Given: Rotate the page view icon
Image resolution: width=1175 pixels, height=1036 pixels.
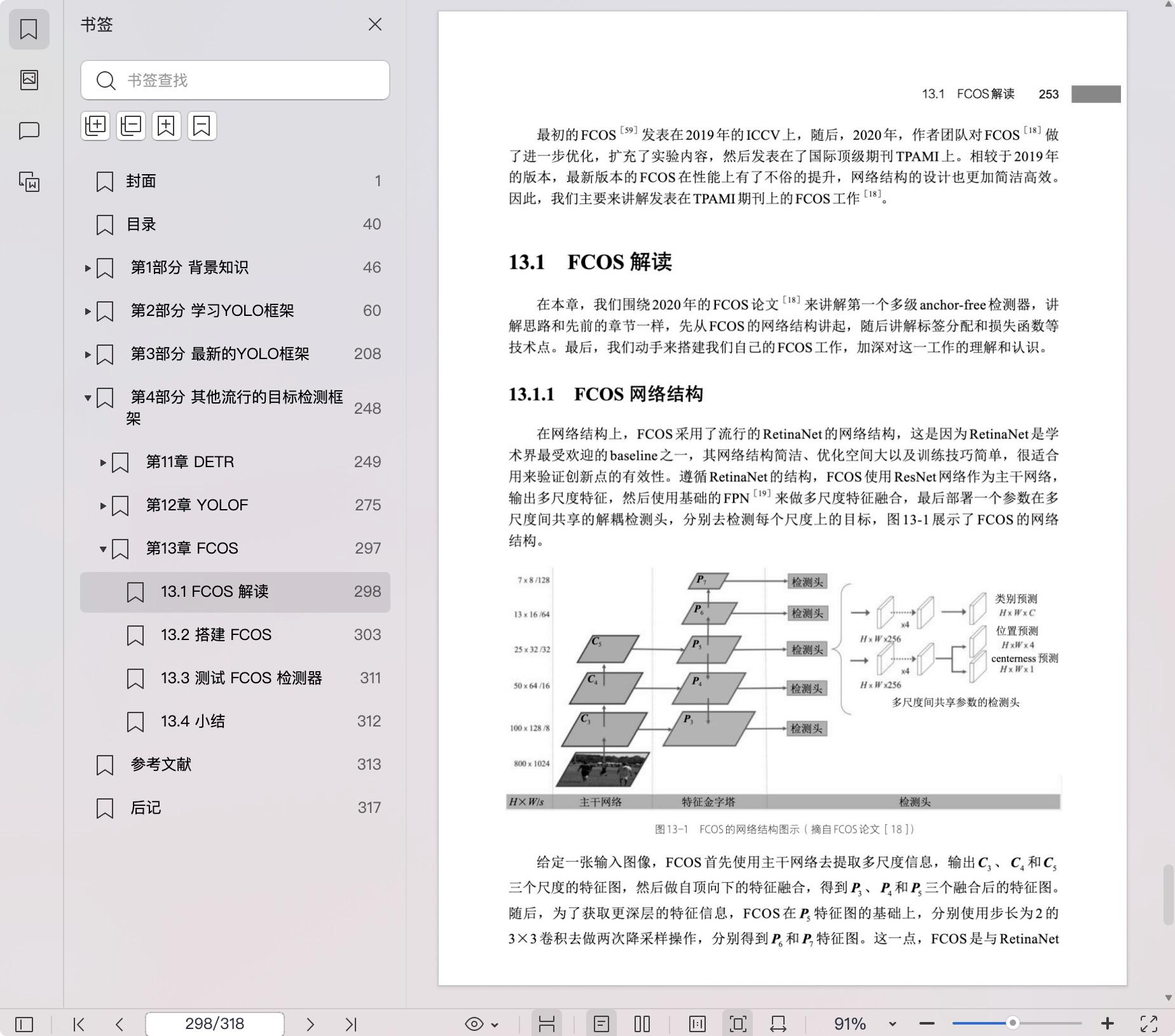Looking at the screenshot, I should pos(778,1024).
